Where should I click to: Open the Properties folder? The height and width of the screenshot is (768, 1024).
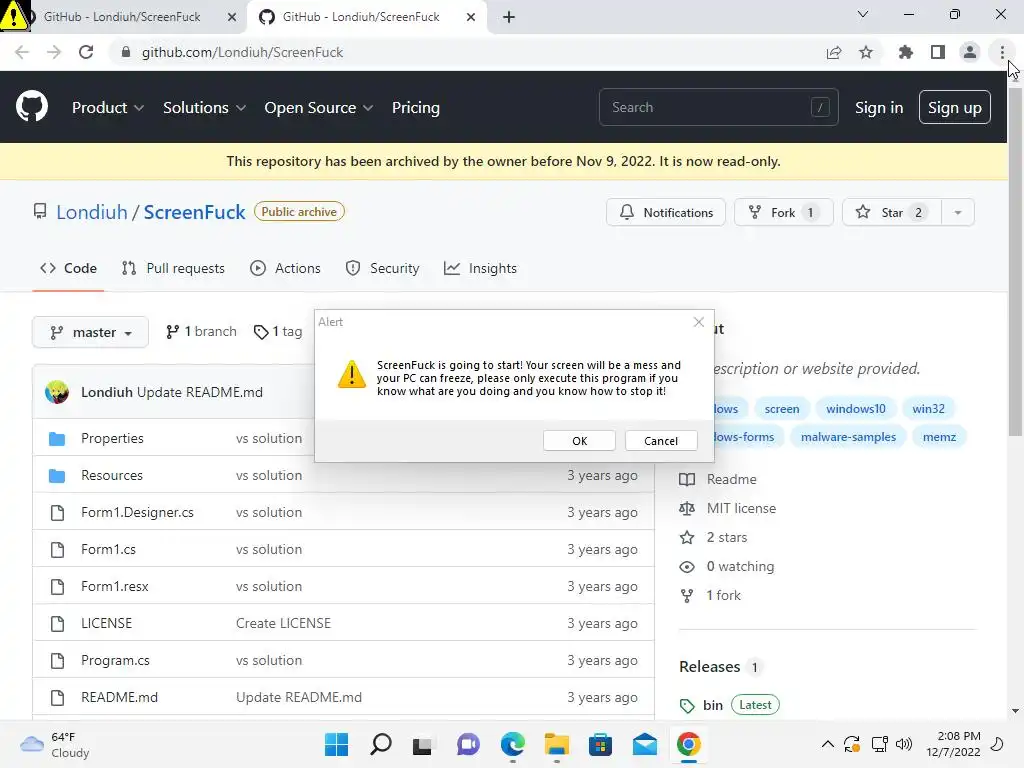tap(112, 438)
